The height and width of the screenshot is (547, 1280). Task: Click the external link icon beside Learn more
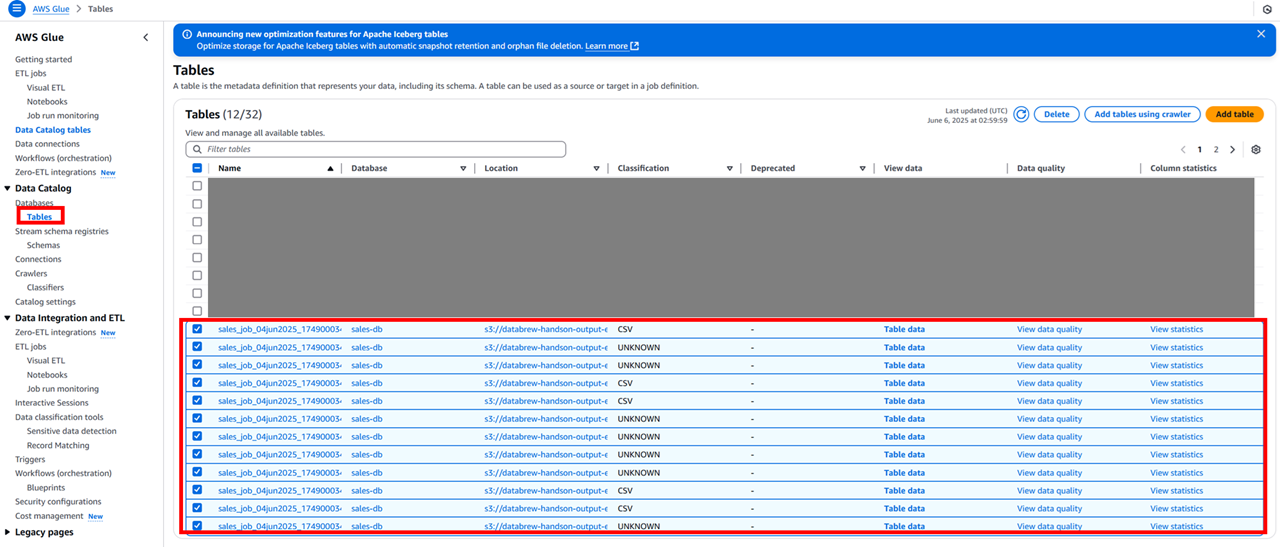(635, 46)
